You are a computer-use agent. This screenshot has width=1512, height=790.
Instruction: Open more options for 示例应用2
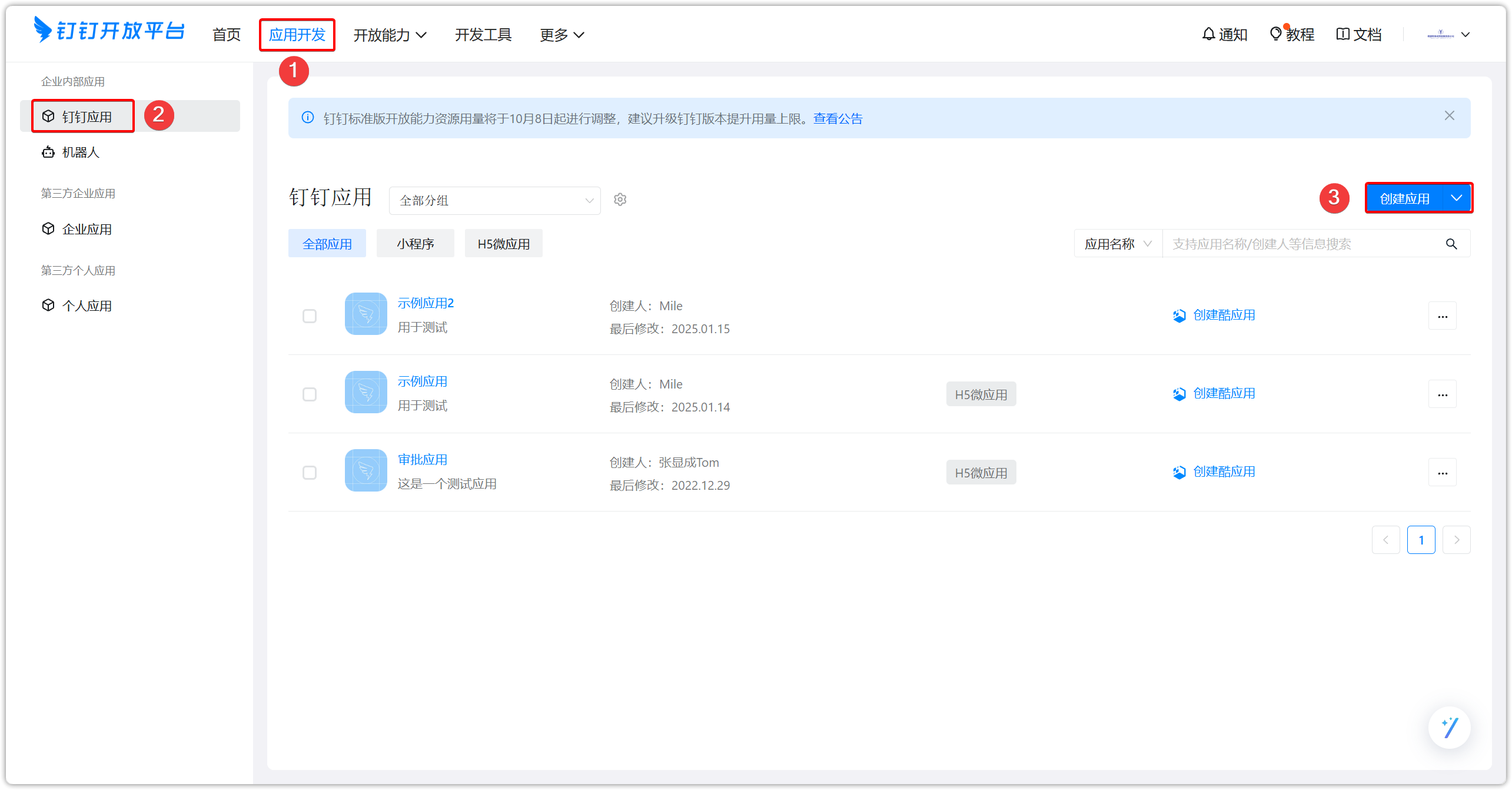(x=1442, y=316)
